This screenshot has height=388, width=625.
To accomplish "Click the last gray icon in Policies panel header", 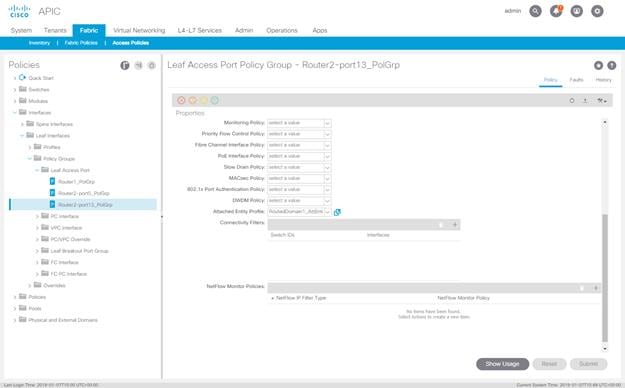I will point(151,65).
